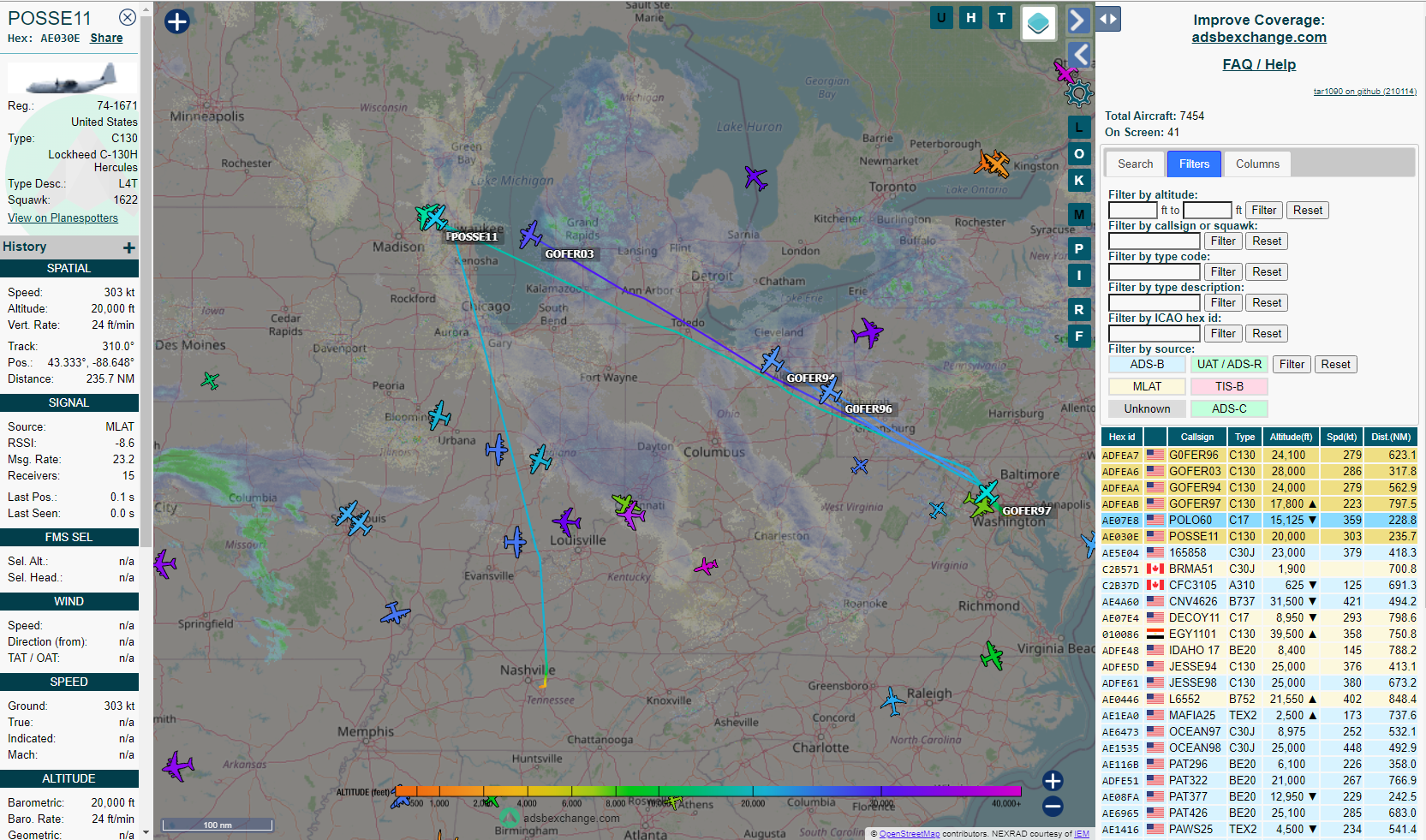Select magenta aircraft in Kentucky

[x=706, y=566]
